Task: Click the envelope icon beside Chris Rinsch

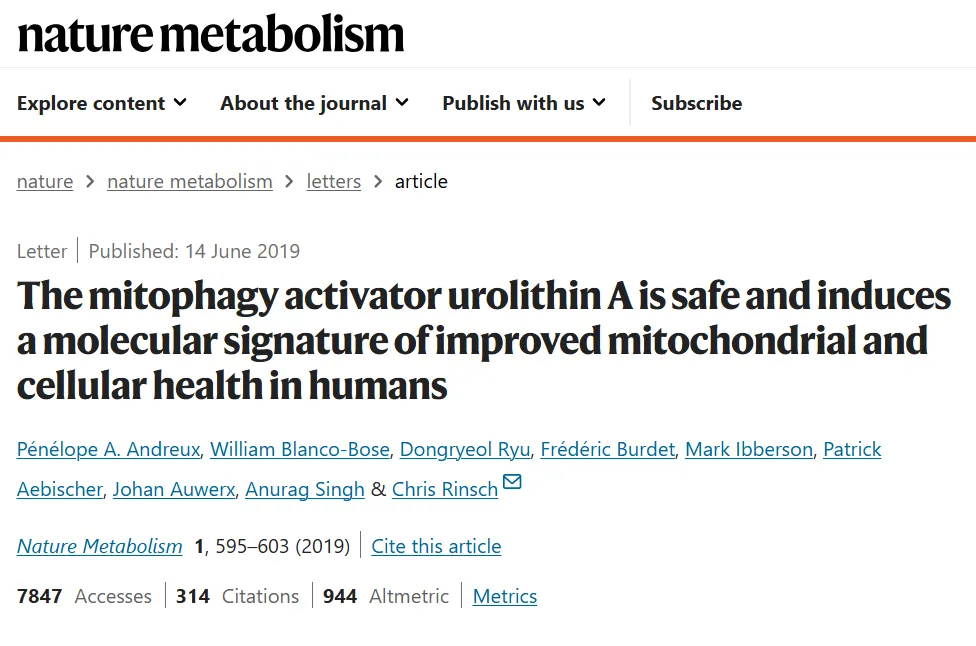Action: [x=512, y=483]
